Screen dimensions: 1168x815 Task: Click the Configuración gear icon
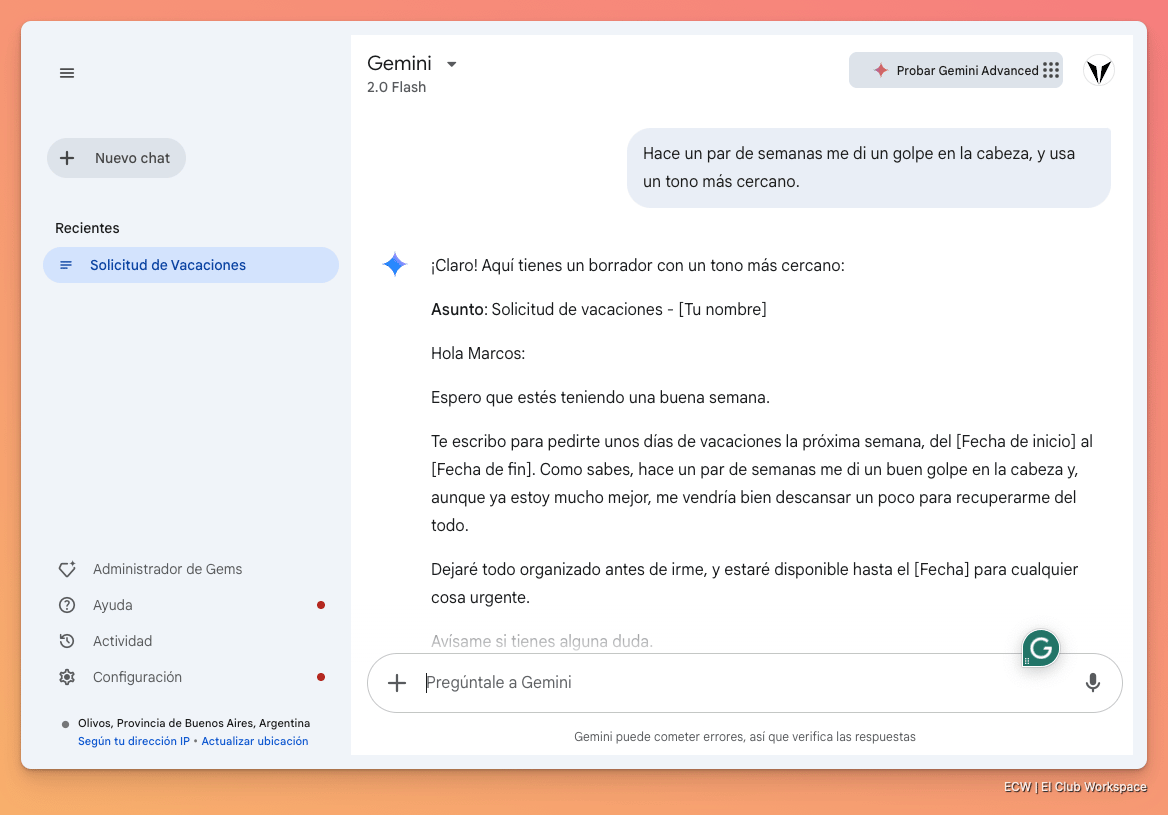click(x=67, y=677)
